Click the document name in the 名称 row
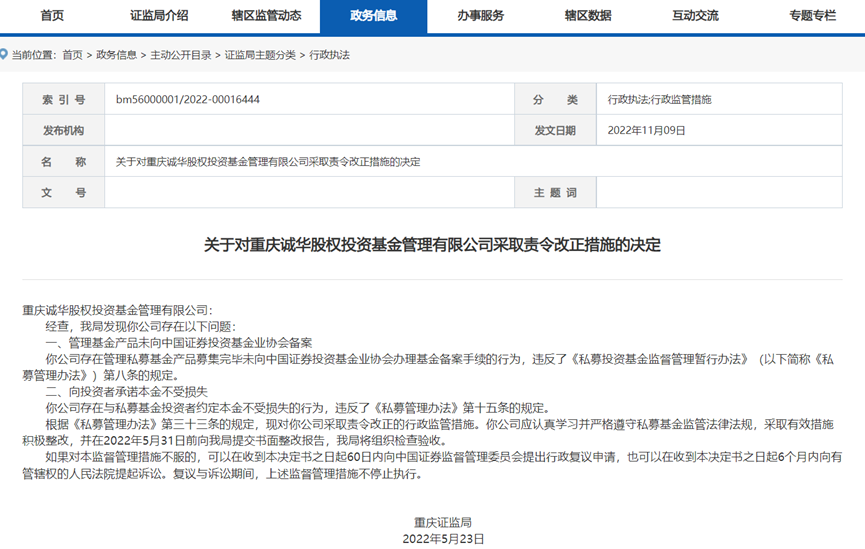865x549 pixels. pyautogui.click(x=268, y=162)
